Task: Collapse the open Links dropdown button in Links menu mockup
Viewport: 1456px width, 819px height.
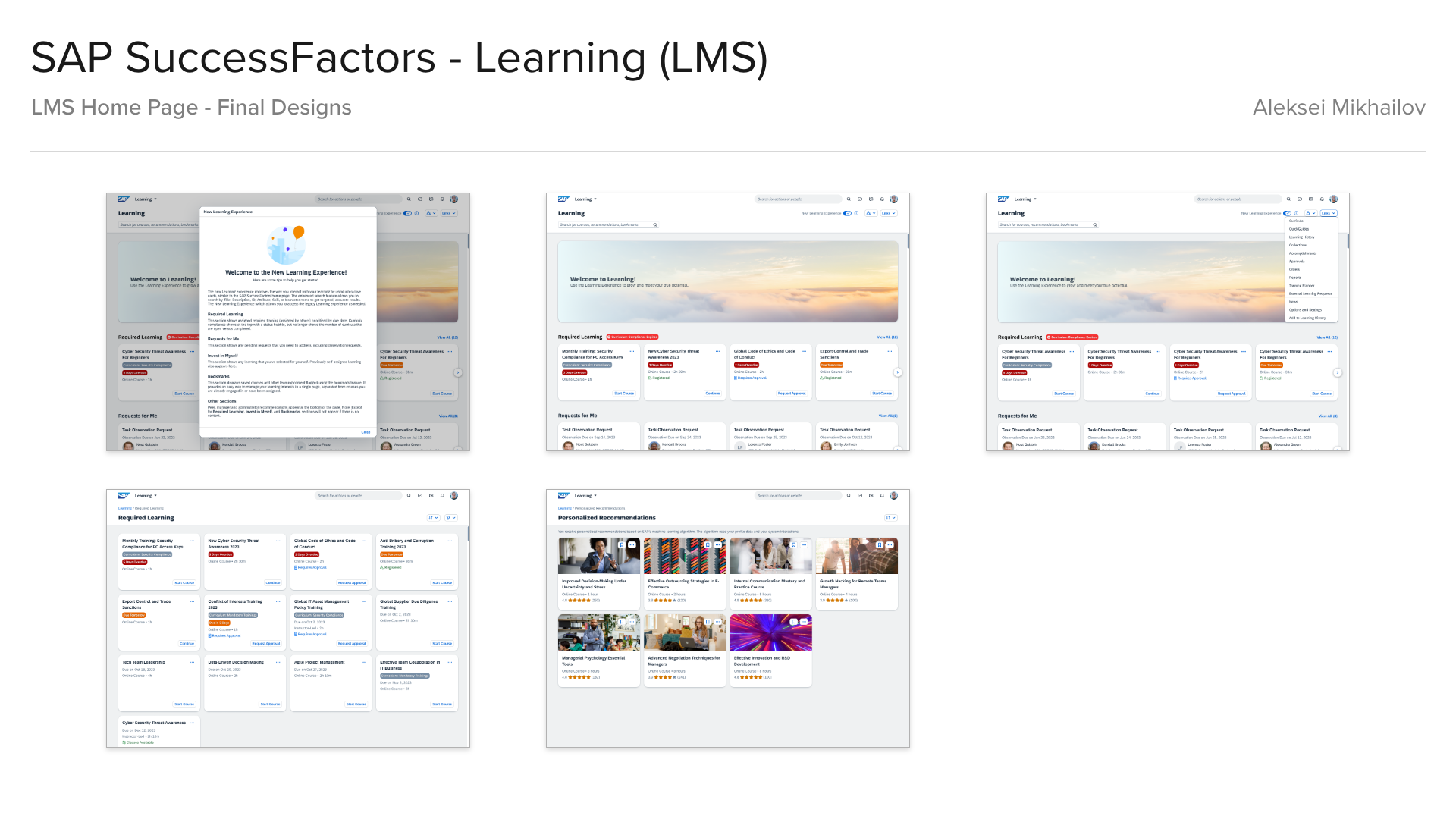Action: pos(1328,213)
